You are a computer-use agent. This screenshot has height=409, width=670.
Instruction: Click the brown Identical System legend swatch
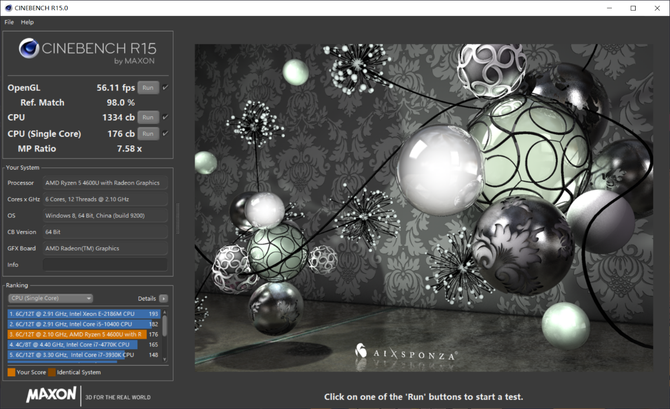point(54,372)
